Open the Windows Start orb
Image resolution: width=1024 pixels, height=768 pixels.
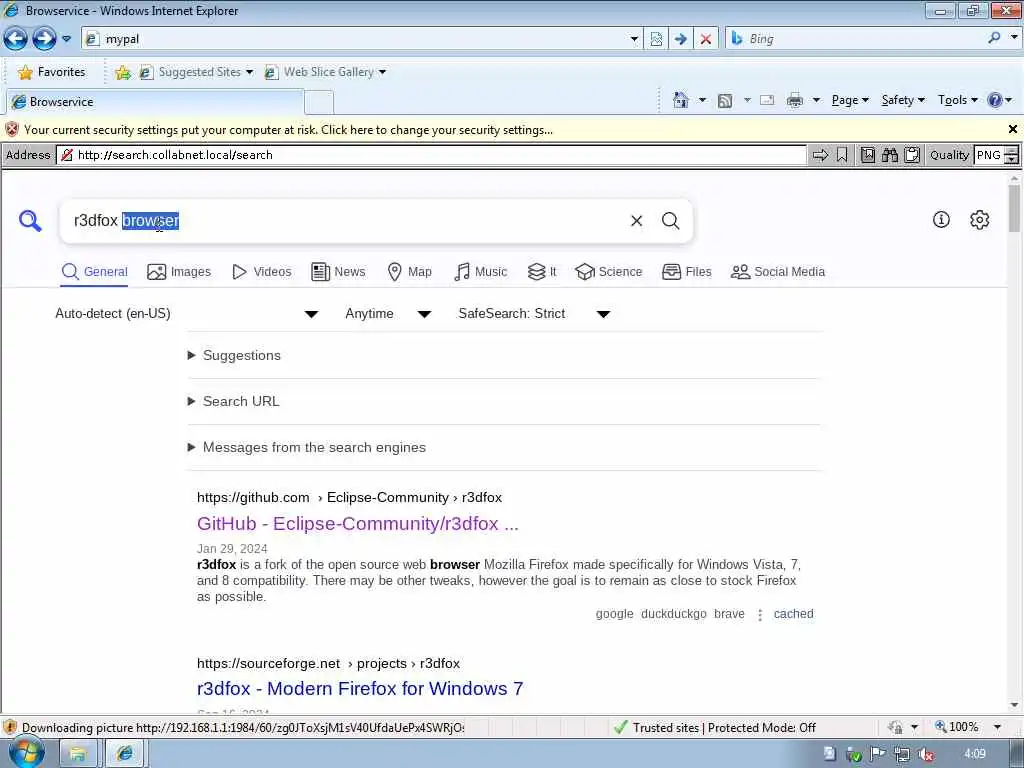[25, 752]
